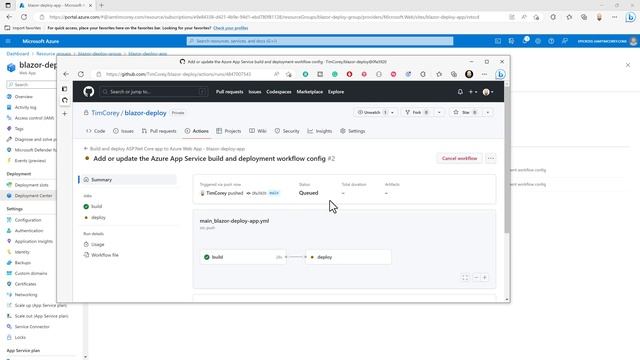Open Azure Cloud Shell icon
Viewport: 640px width, 360px height.
498,41
